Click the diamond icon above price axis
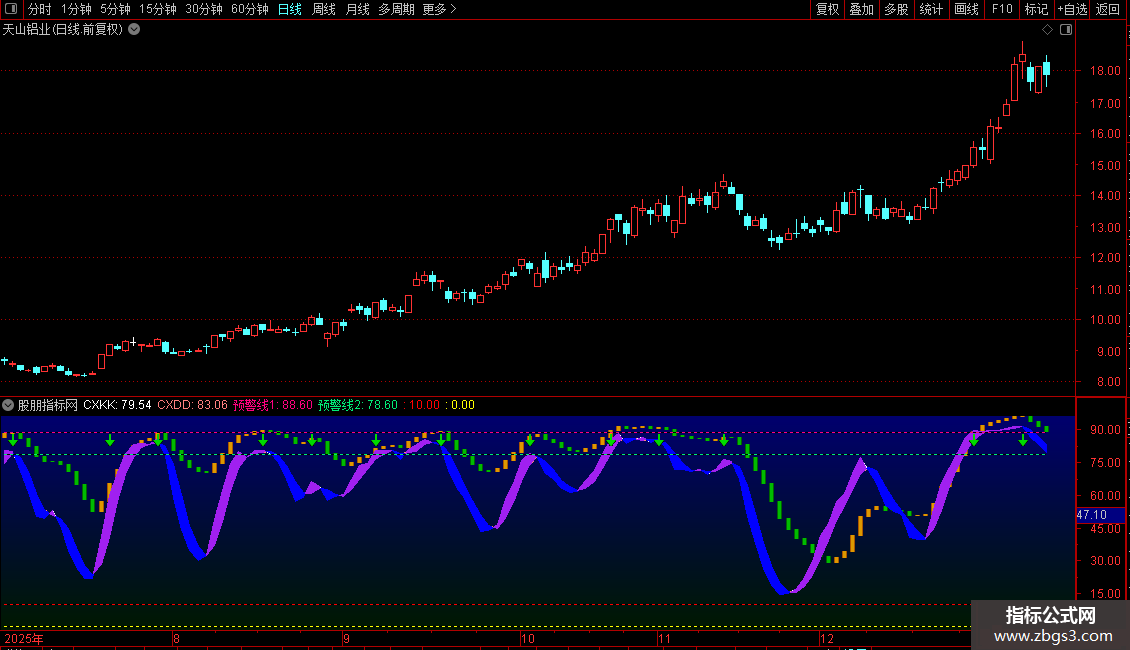 (x=1047, y=29)
